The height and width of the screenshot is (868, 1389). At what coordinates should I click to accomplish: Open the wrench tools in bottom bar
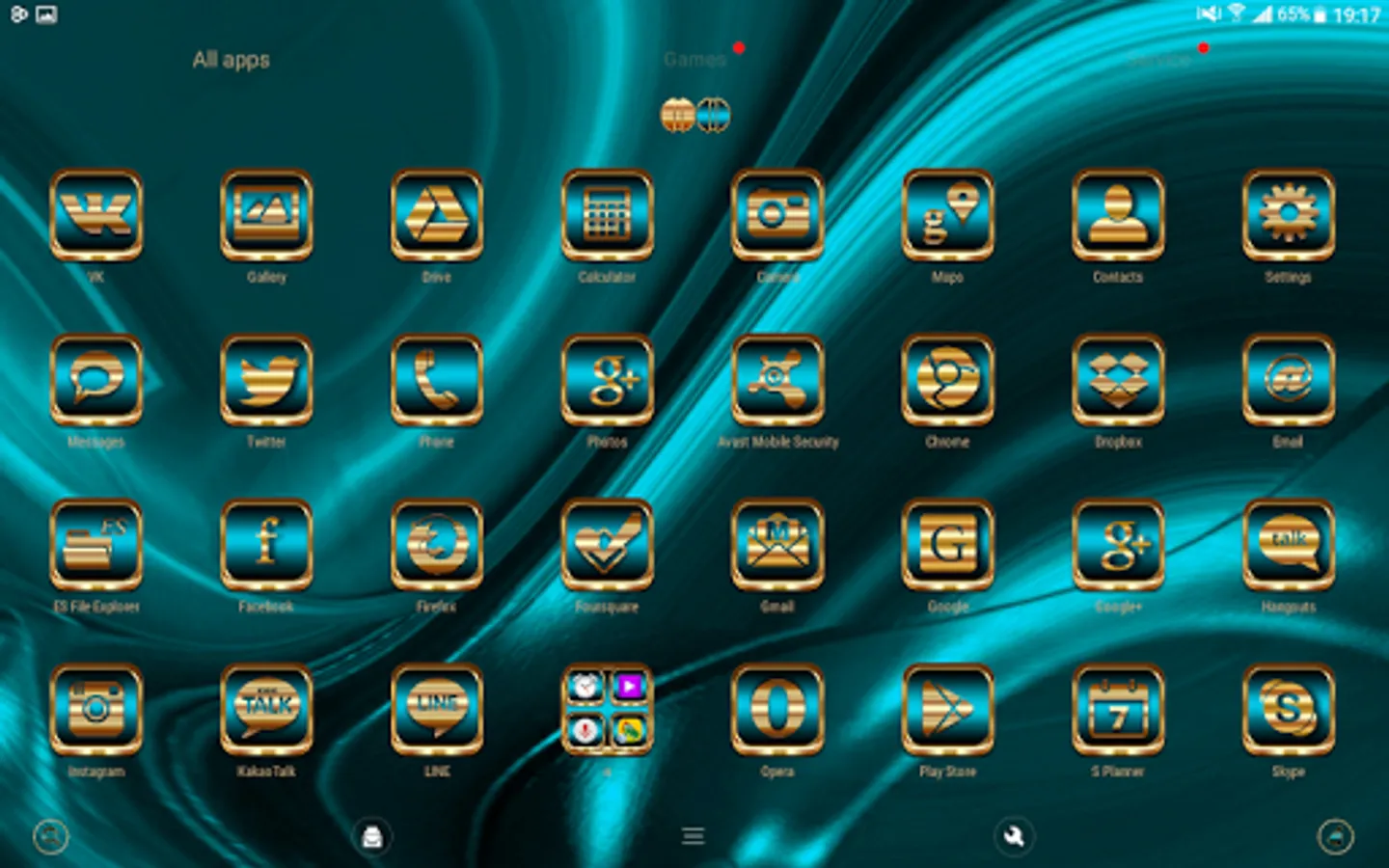coord(1014,836)
